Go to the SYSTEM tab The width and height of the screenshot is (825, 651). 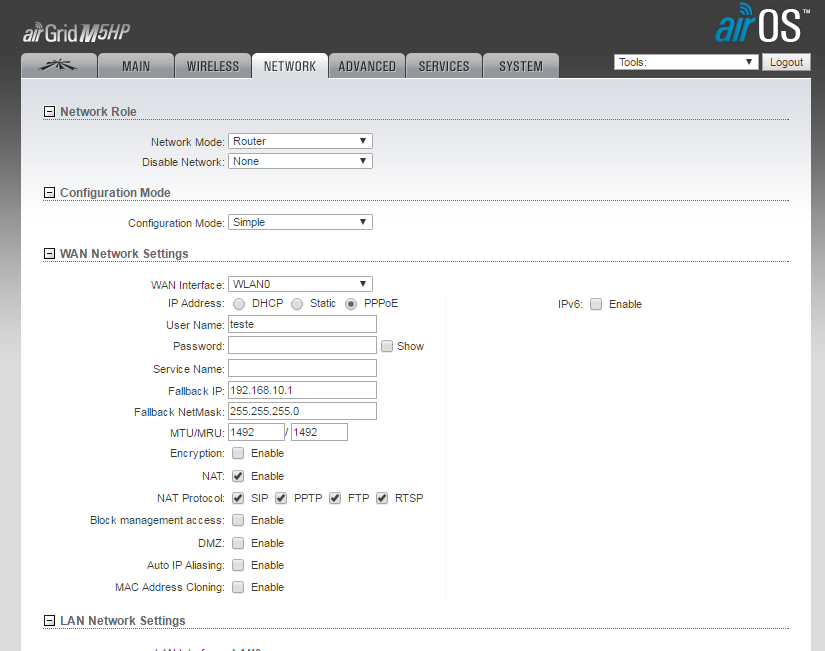pos(521,66)
